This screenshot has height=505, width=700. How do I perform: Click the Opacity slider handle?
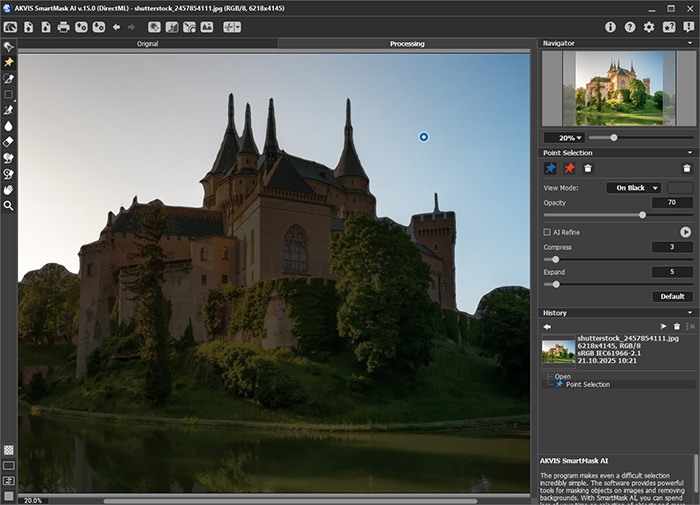click(642, 214)
